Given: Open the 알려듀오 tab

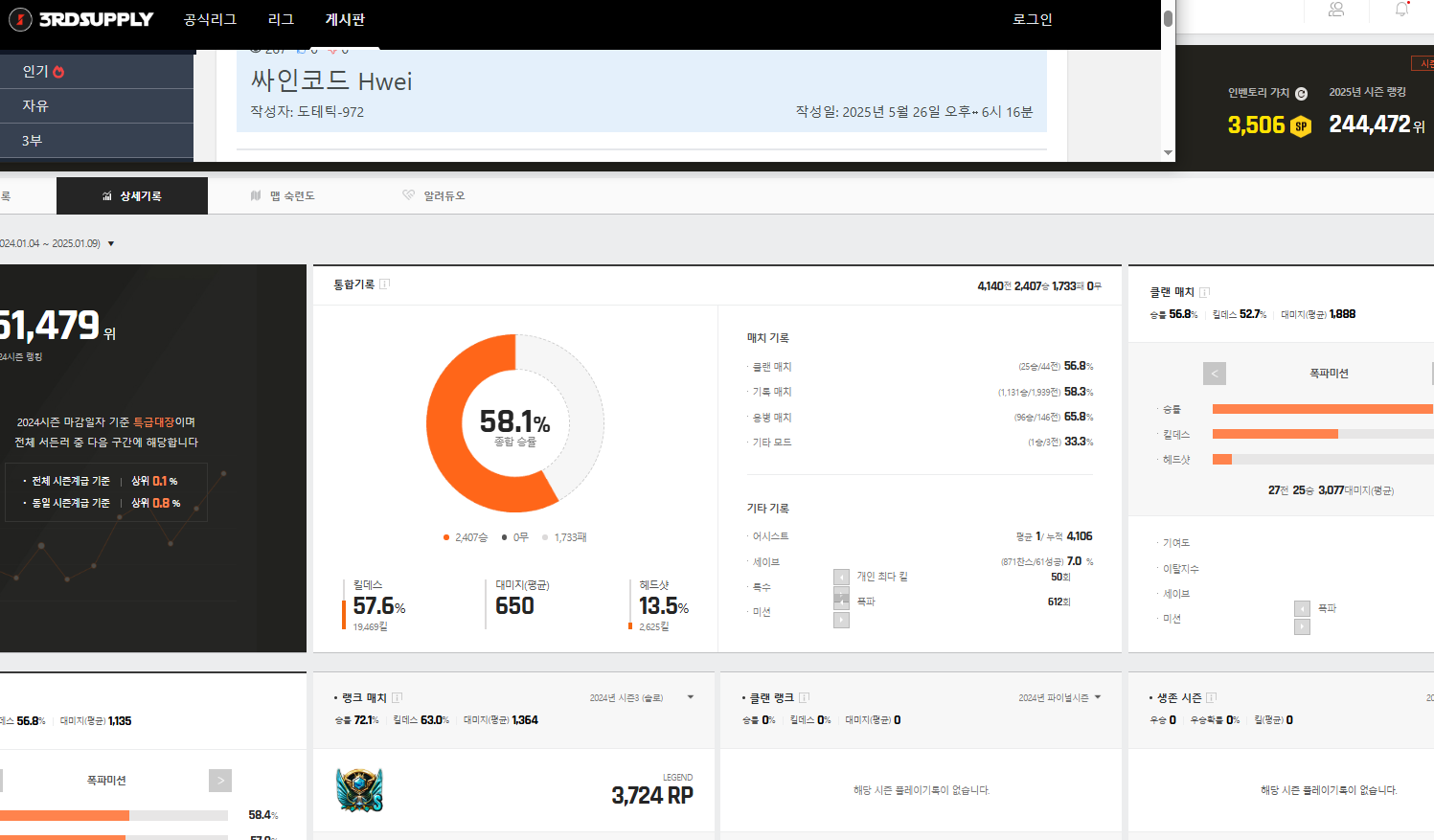Looking at the screenshot, I should tap(434, 195).
